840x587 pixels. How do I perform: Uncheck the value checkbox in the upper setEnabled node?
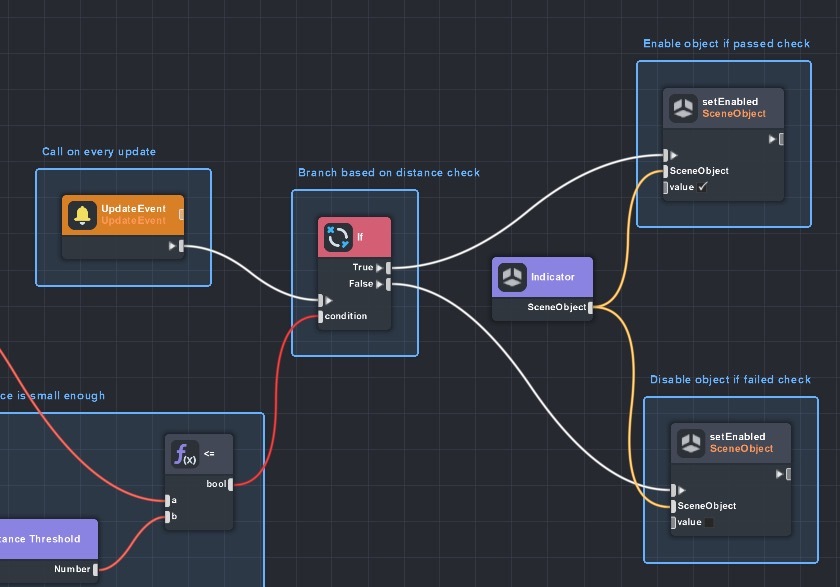coord(703,187)
